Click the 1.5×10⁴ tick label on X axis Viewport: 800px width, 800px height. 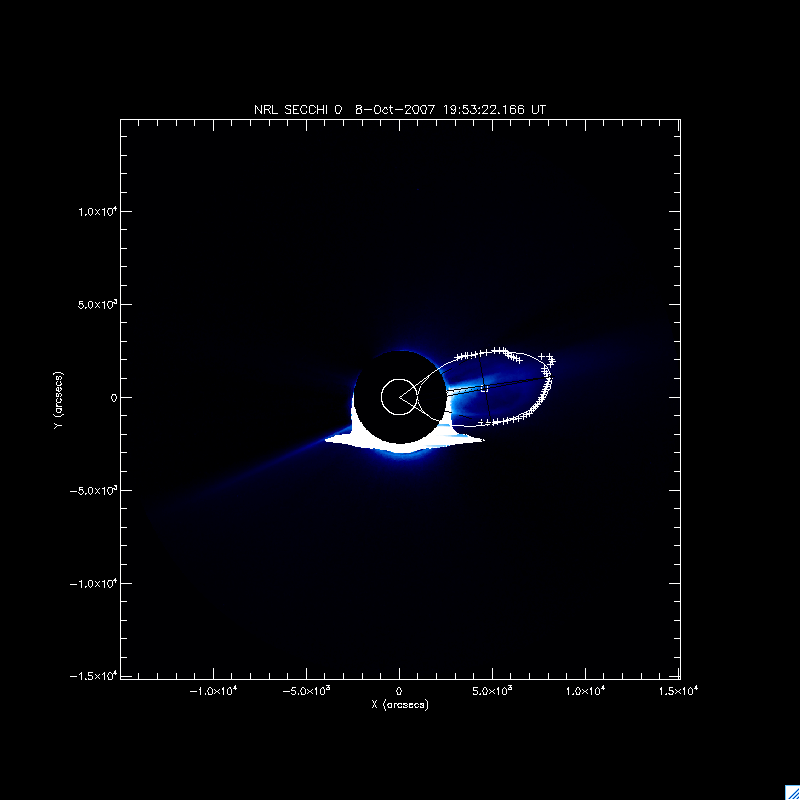(x=678, y=691)
